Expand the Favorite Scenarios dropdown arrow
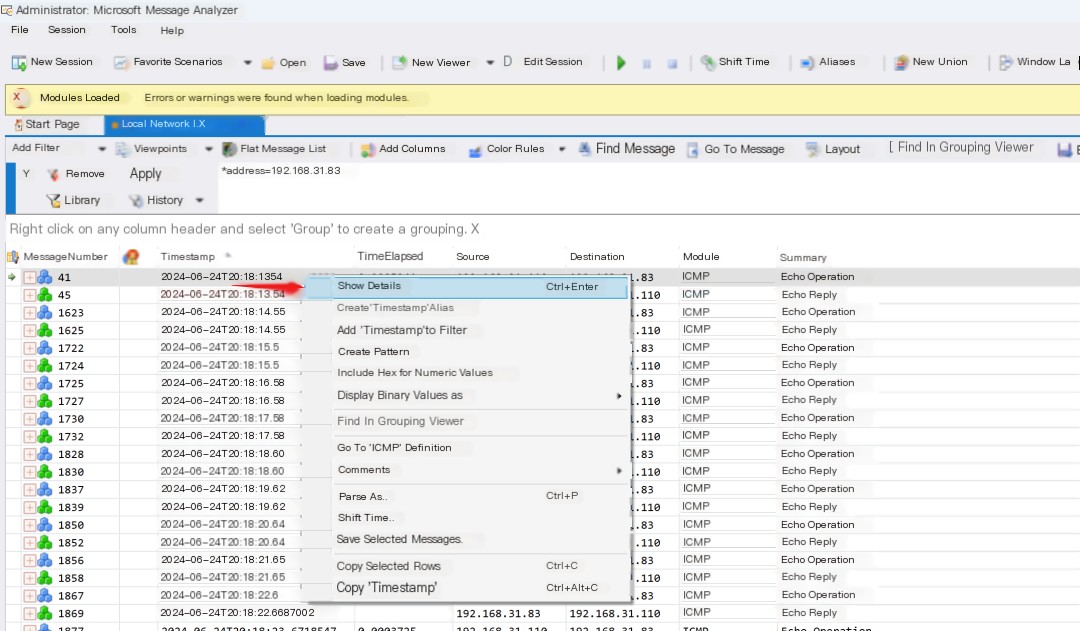The height and width of the screenshot is (631, 1080). [247, 62]
